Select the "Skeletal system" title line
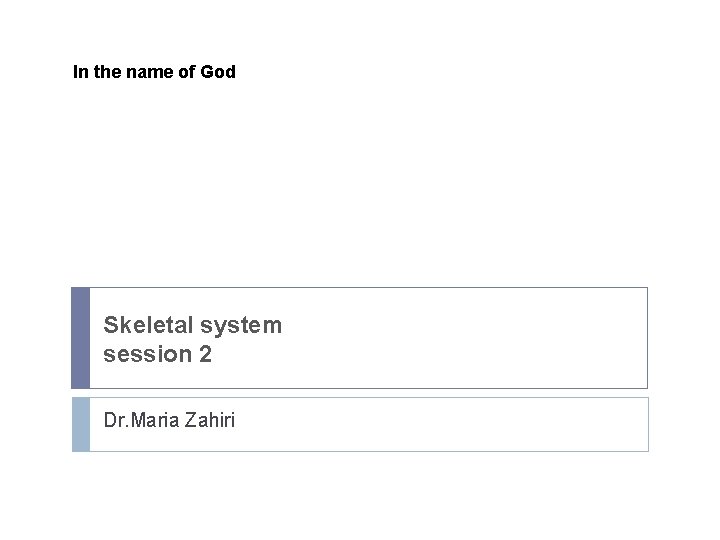720x540 pixels. pos(193,325)
